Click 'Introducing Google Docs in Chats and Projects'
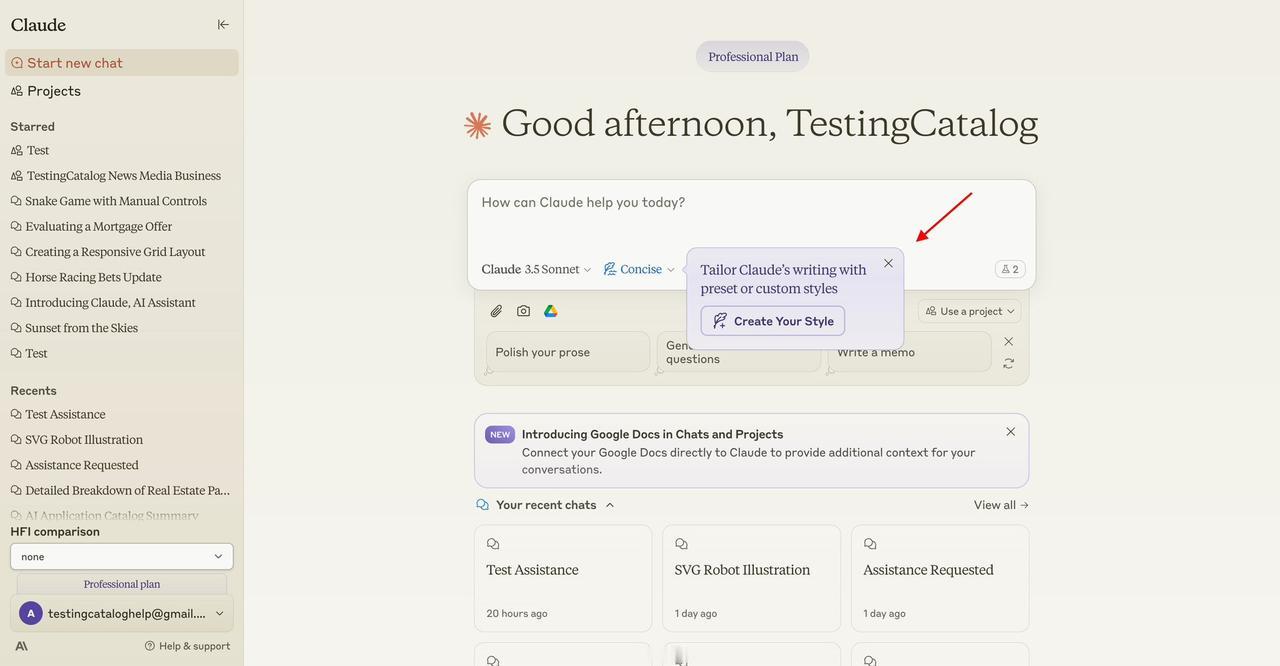 tap(652, 435)
